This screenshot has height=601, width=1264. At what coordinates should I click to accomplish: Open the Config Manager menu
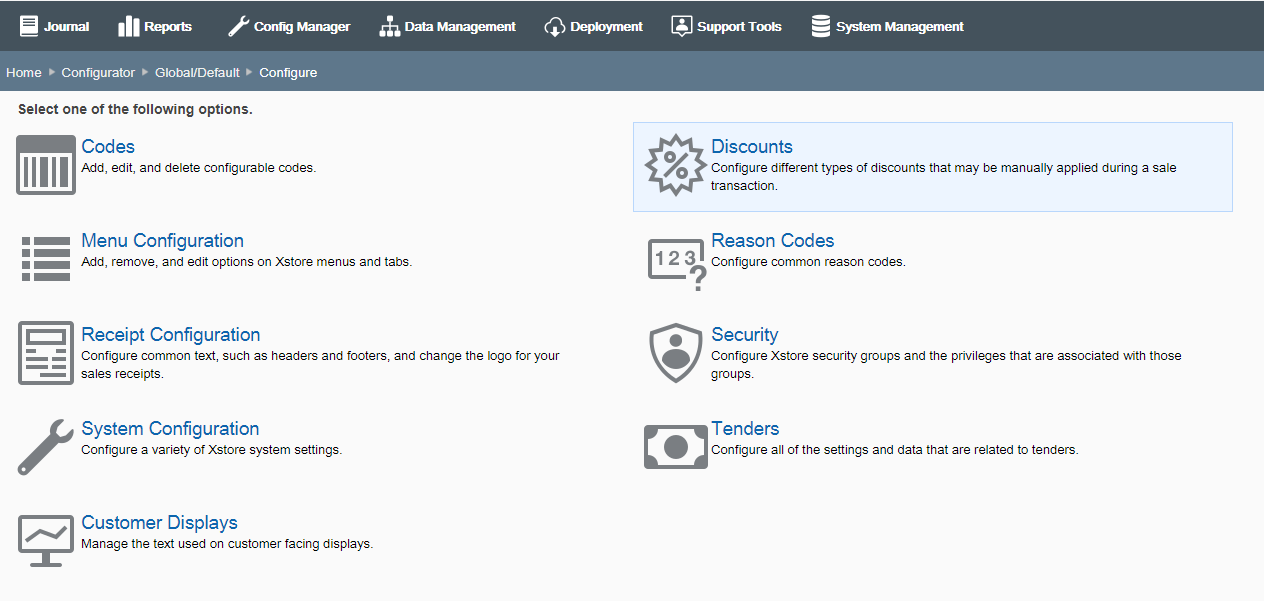click(x=289, y=26)
